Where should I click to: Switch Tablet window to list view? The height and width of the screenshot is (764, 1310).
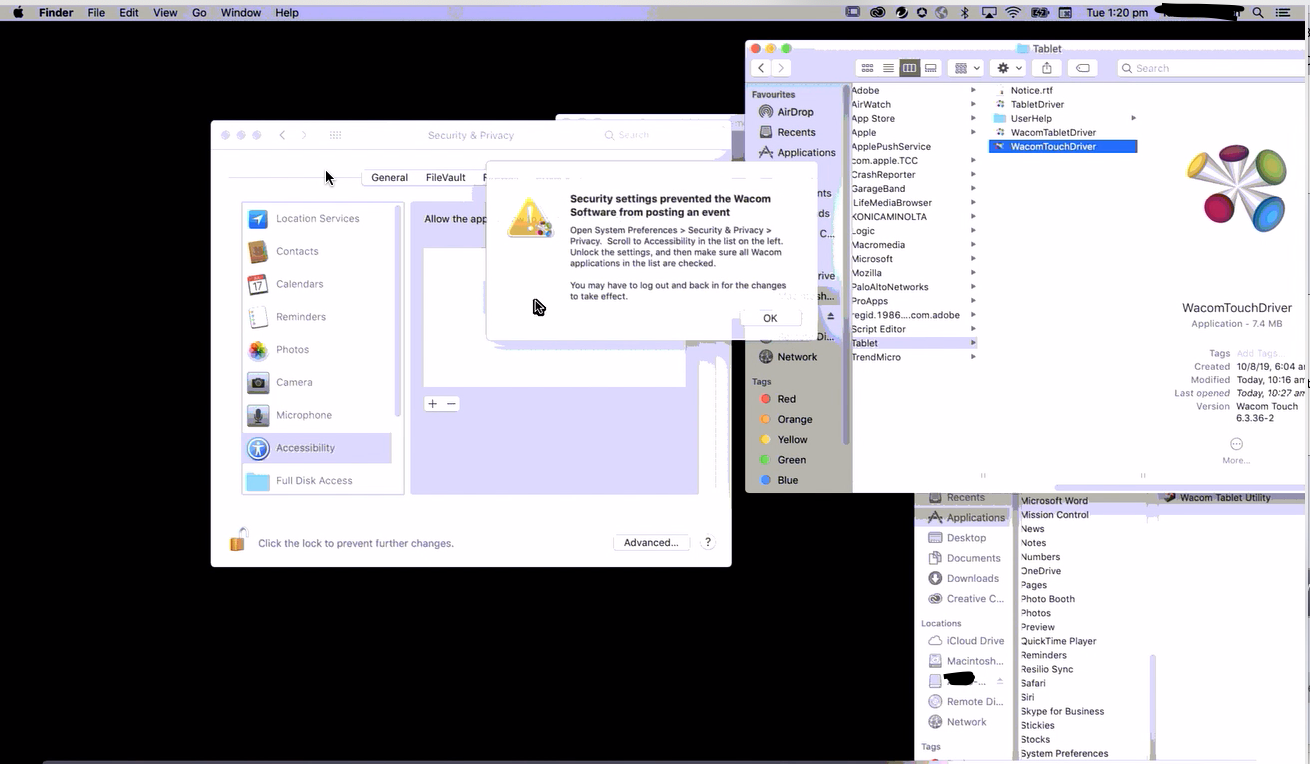tap(888, 68)
